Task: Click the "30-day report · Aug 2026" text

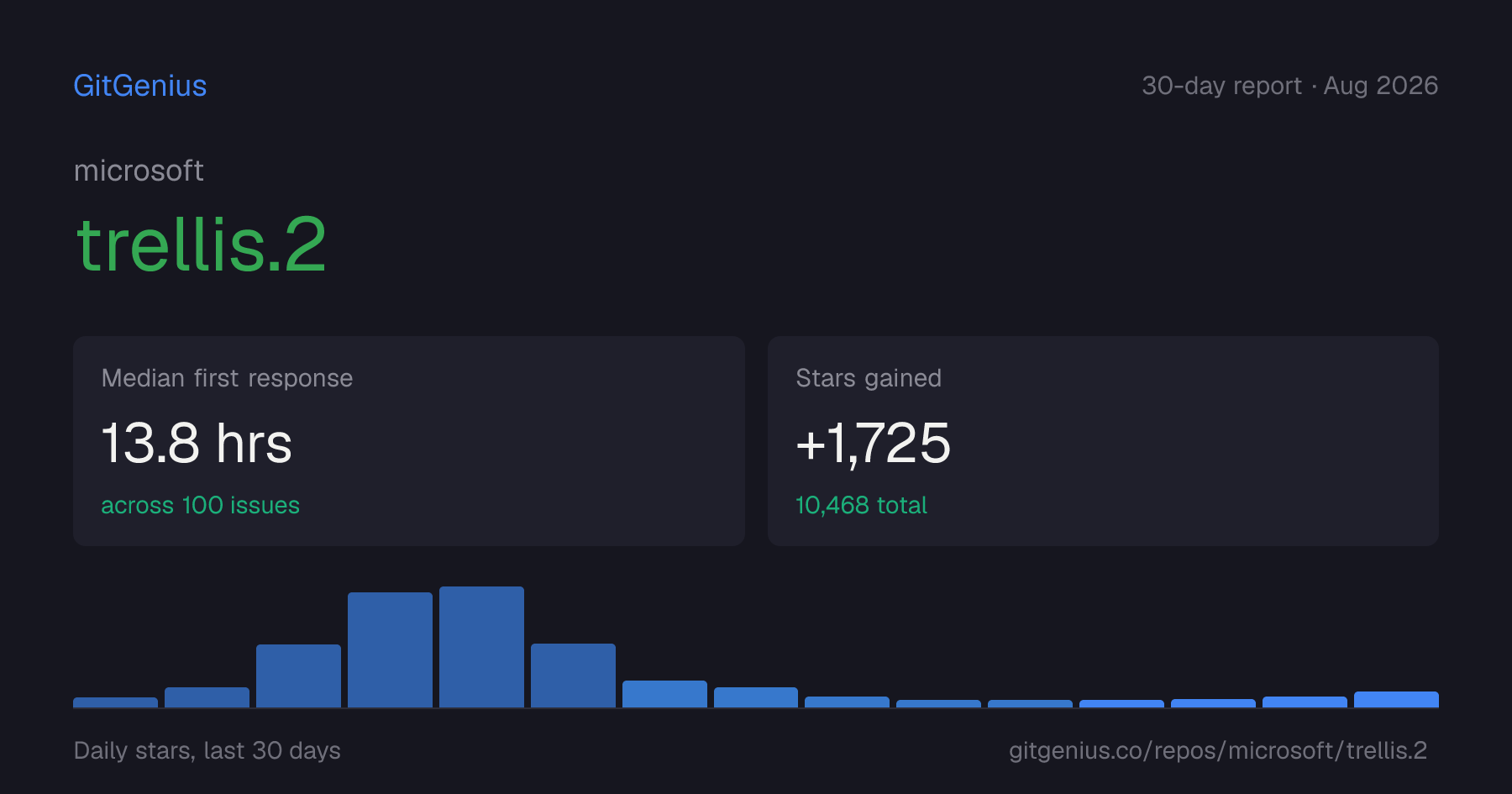Action: 1290,86
